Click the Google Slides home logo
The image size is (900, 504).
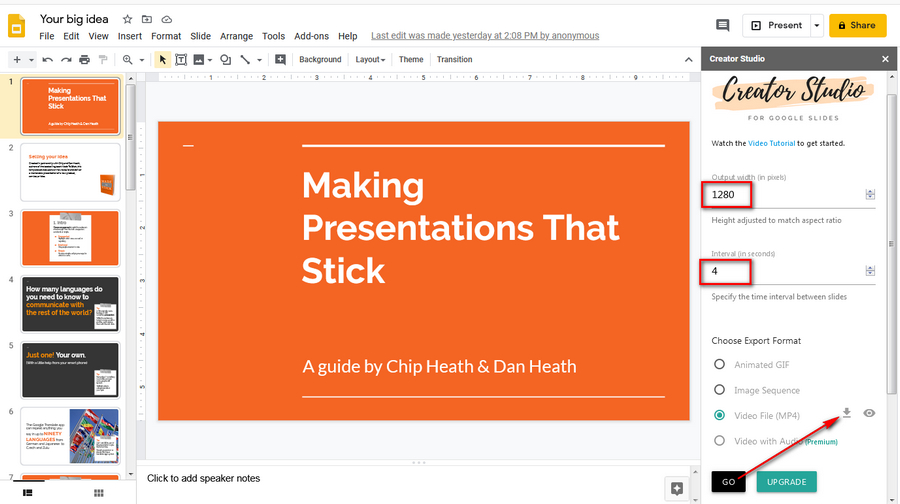[x=16, y=26]
